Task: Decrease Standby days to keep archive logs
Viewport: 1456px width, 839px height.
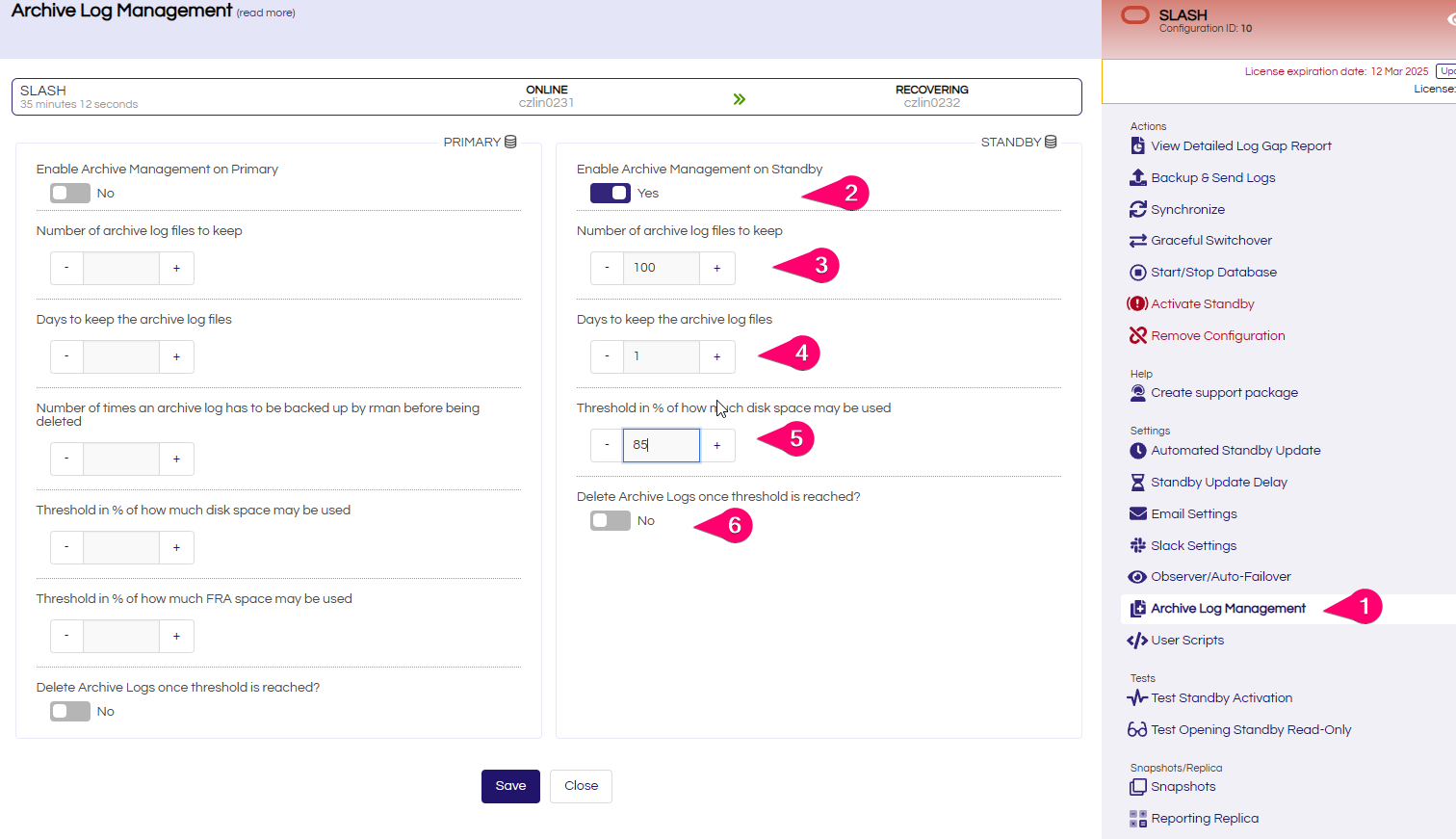Action: click(608, 356)
